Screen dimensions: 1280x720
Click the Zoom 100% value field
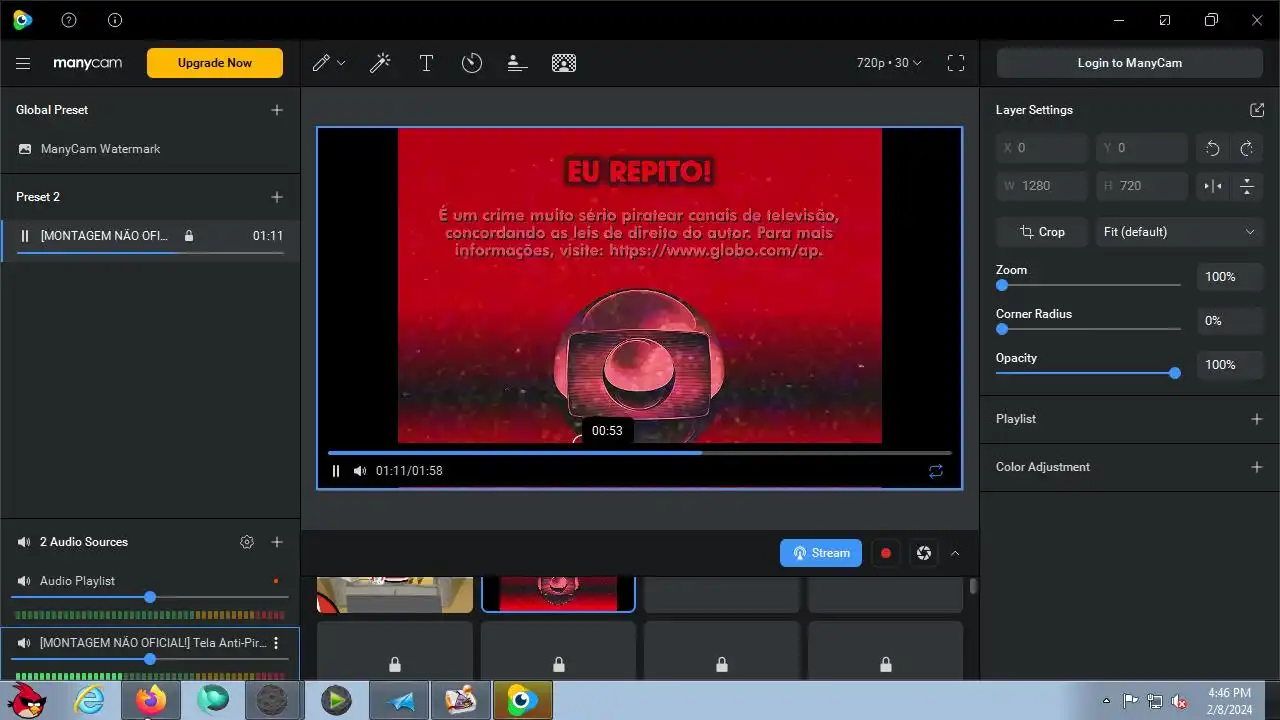point(1230,277)
